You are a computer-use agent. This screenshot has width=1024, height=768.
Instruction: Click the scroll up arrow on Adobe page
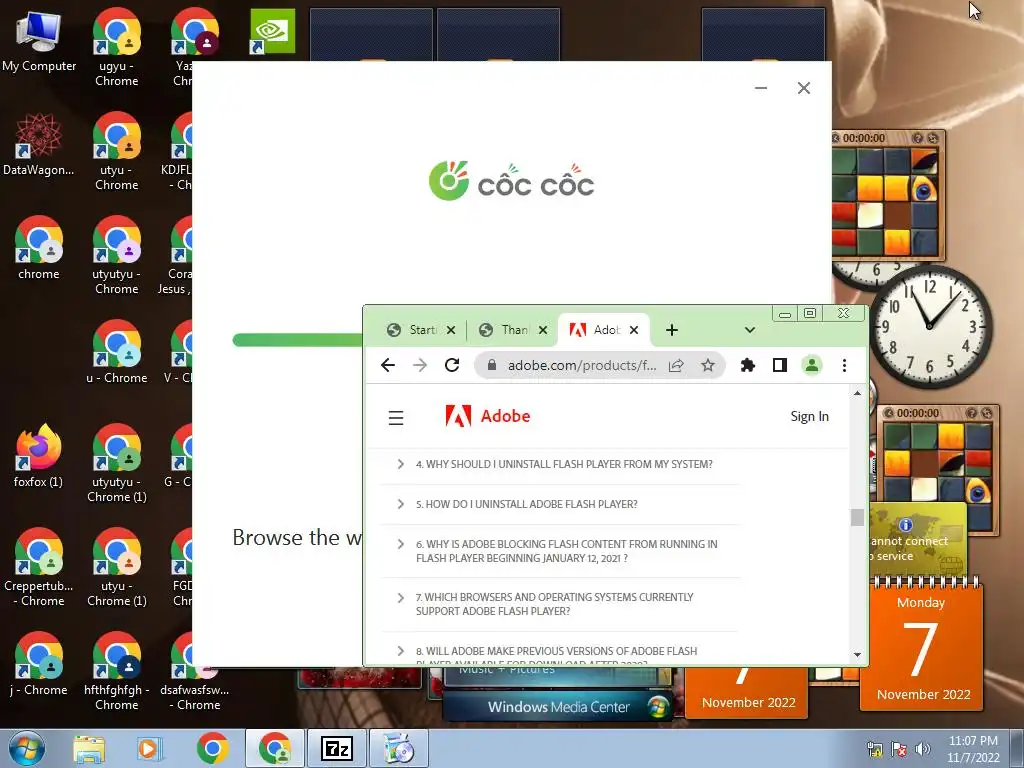(x=857, y=393)
